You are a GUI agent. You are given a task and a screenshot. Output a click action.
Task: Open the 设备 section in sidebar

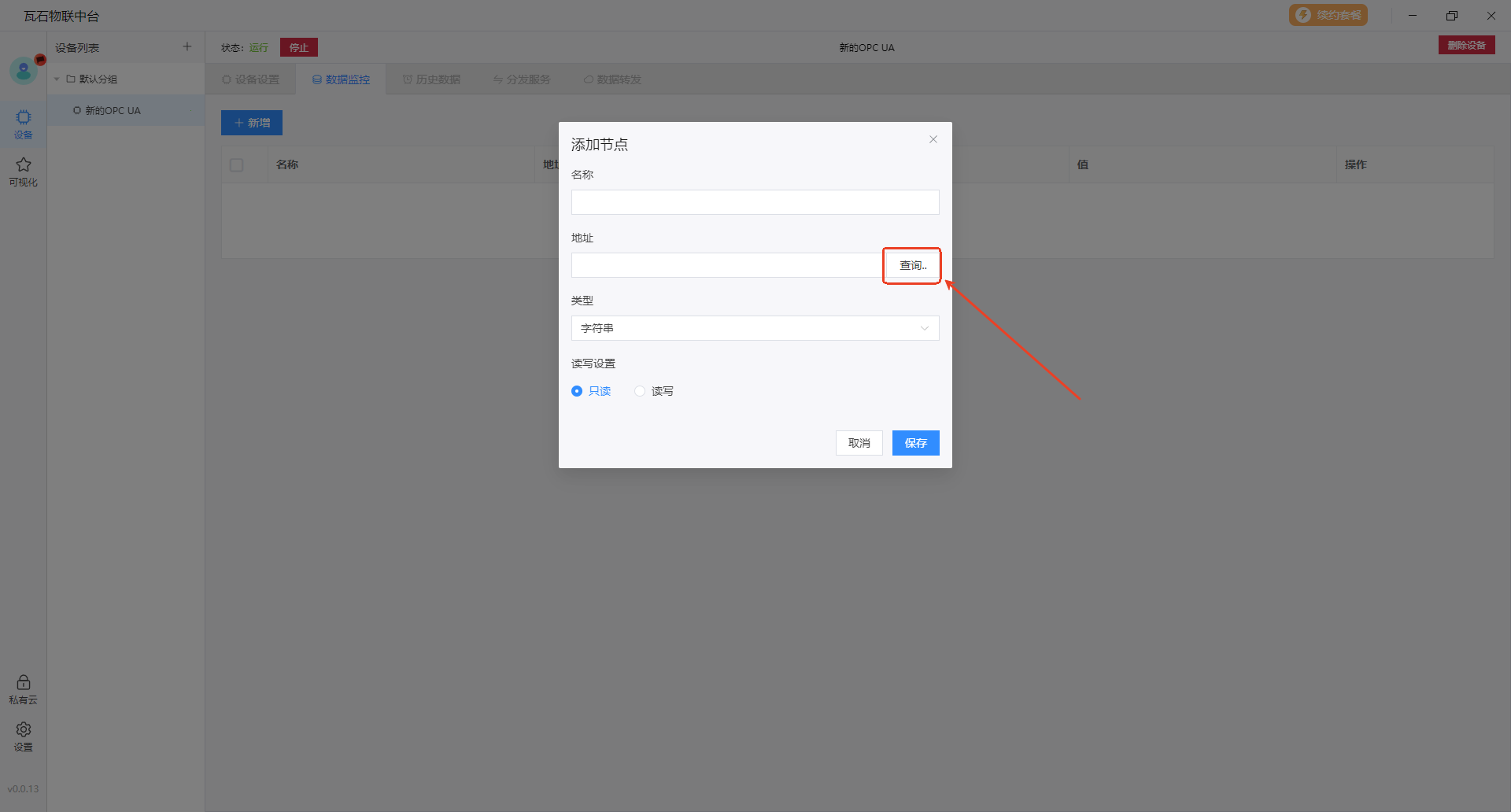[x=24, y=124]
